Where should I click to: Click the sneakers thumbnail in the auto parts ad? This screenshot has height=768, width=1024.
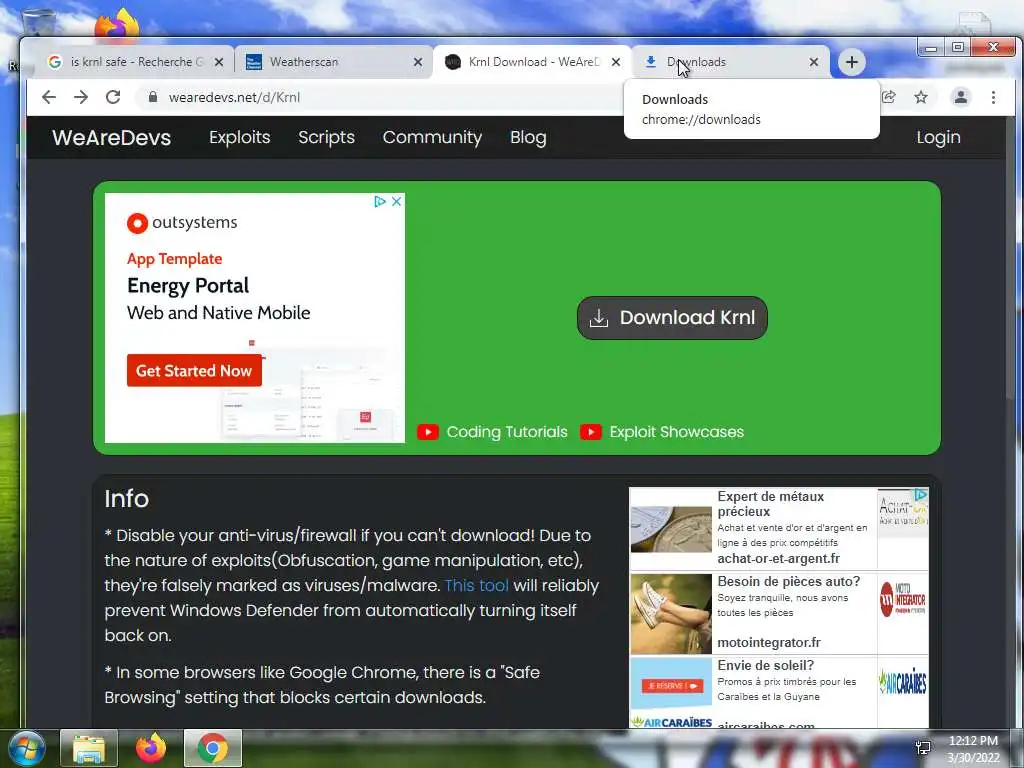click(x=671, y=614)
